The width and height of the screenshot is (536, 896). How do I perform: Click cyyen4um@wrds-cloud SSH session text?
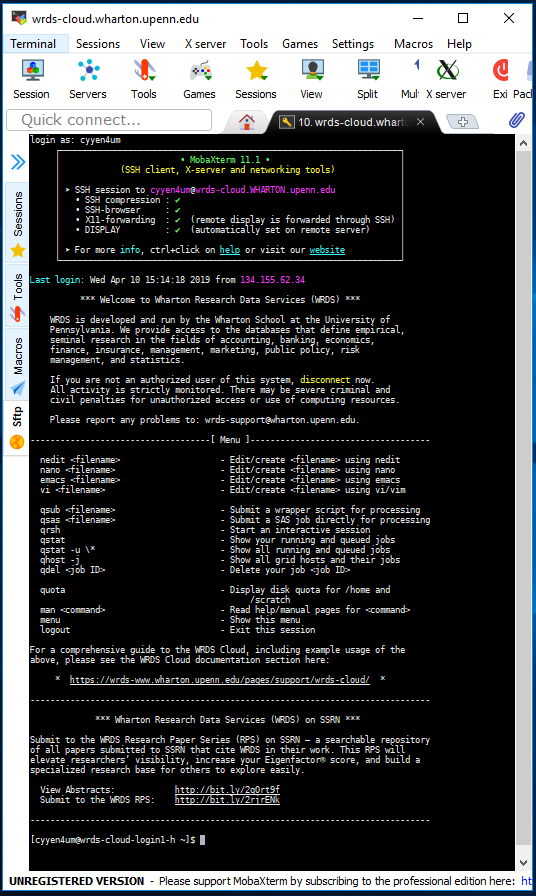(243, 190)
